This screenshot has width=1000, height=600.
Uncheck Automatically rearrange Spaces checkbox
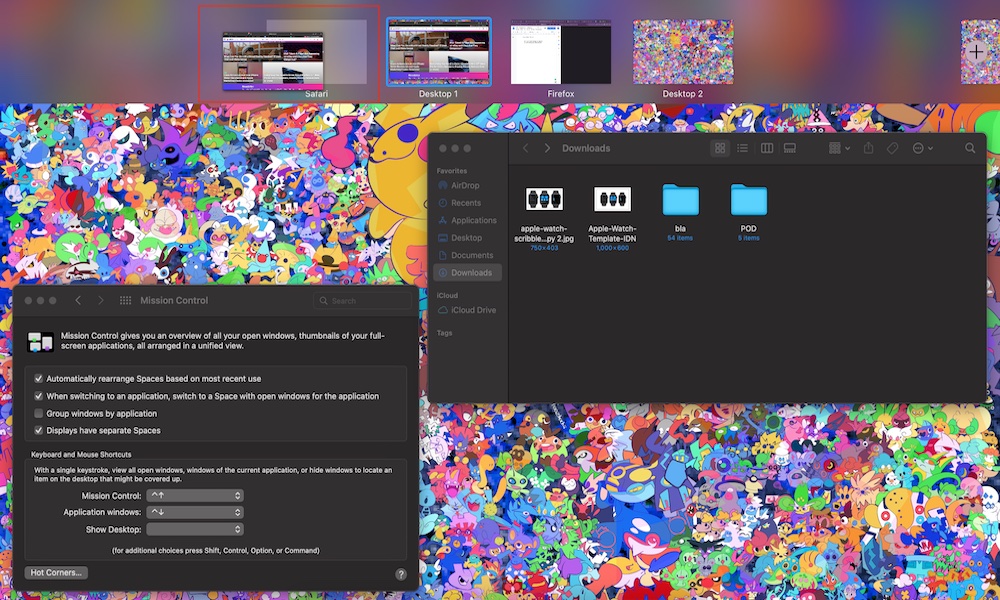[39, 379]
